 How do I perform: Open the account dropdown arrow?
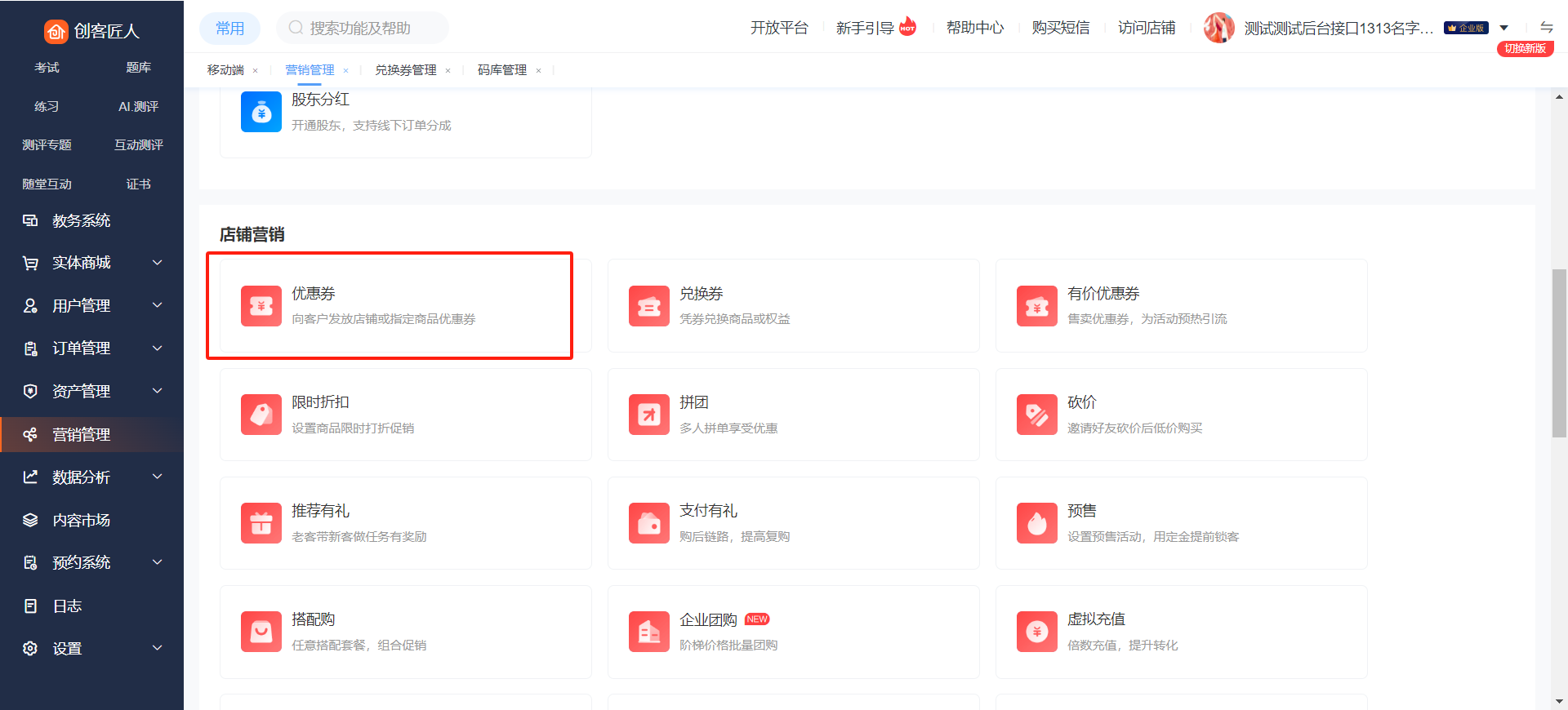1503,28
